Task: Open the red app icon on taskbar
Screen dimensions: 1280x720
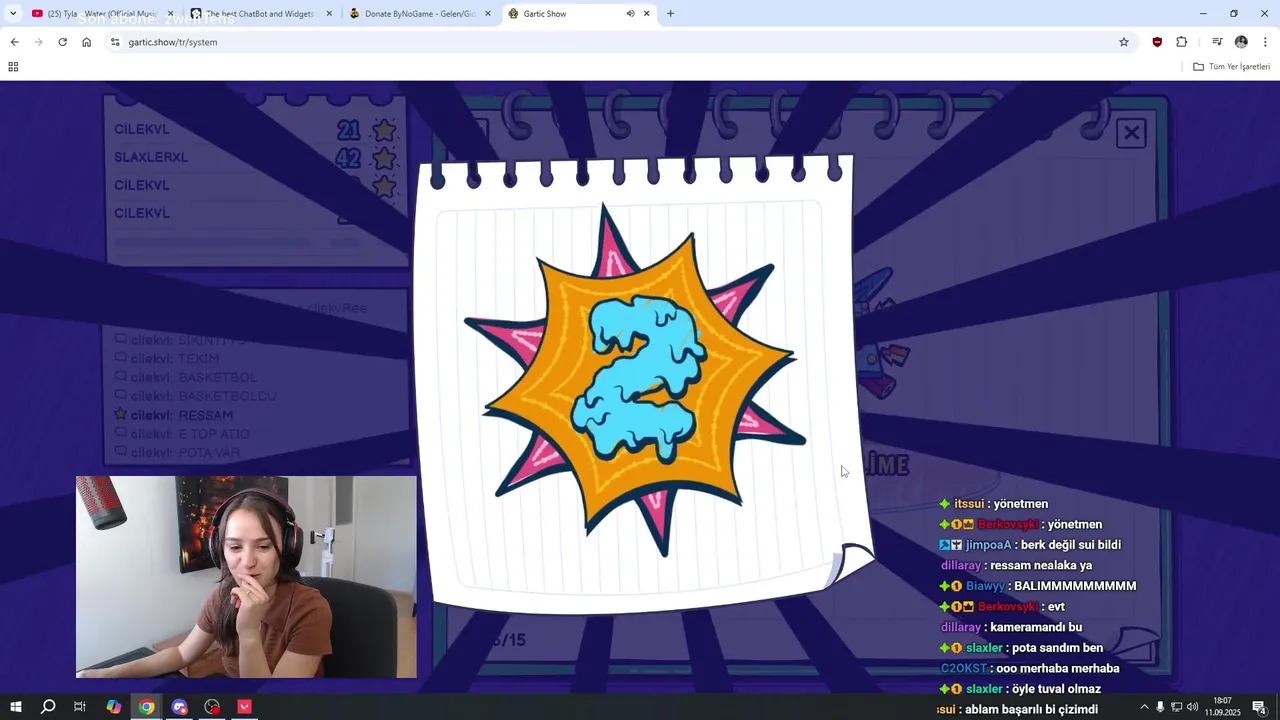Action: [244, 707]
